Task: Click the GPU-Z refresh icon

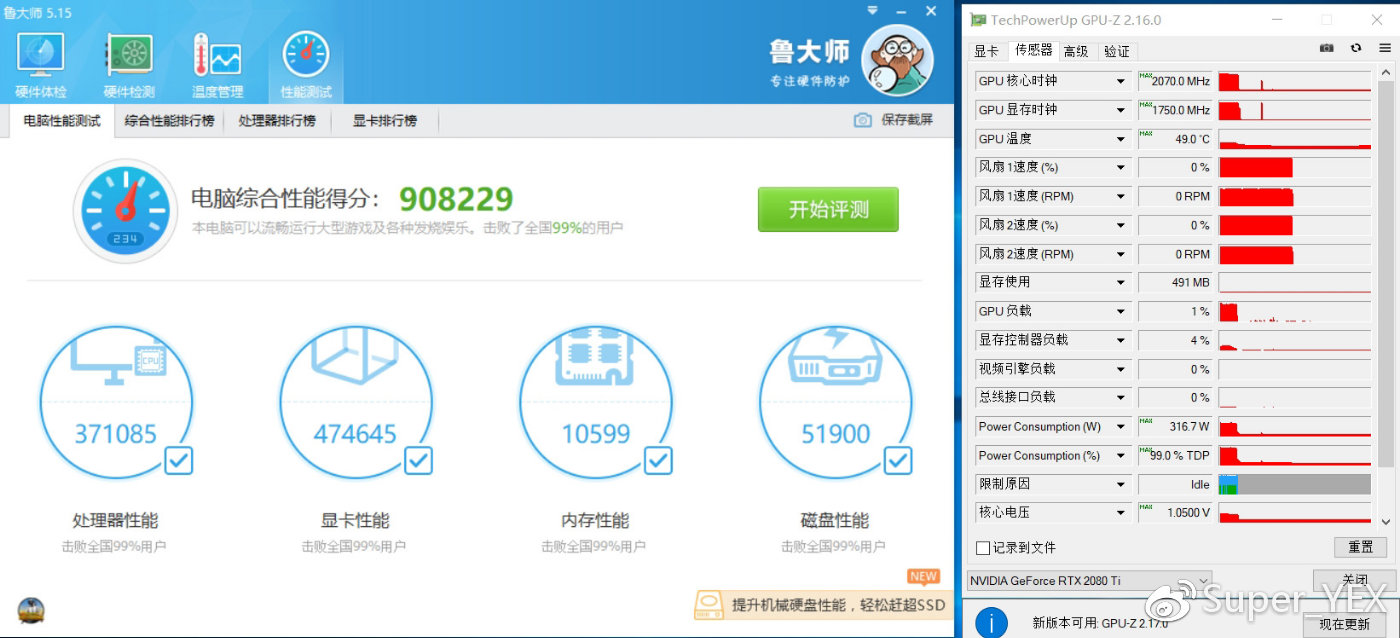Action: click(1356, 48)
